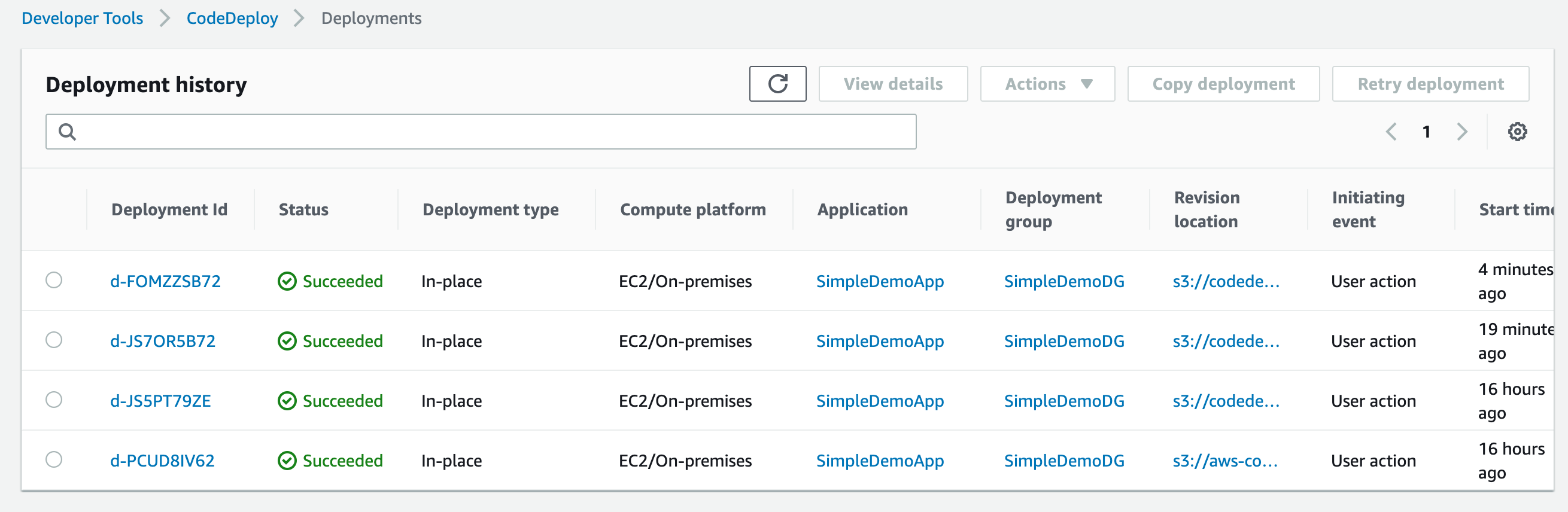Click the refresh deployments icon button
The image size is (1568, 512).
click(777, 84)
